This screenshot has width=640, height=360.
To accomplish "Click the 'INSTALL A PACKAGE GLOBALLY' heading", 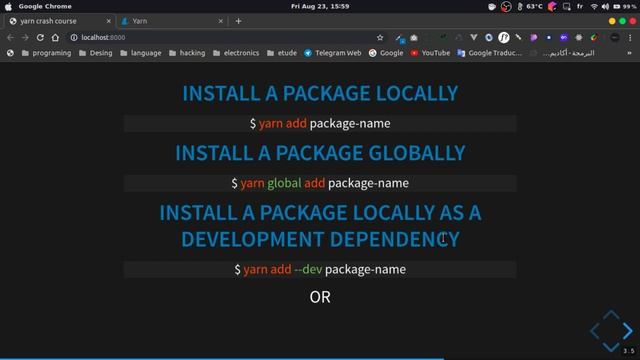I will point(320,153).
